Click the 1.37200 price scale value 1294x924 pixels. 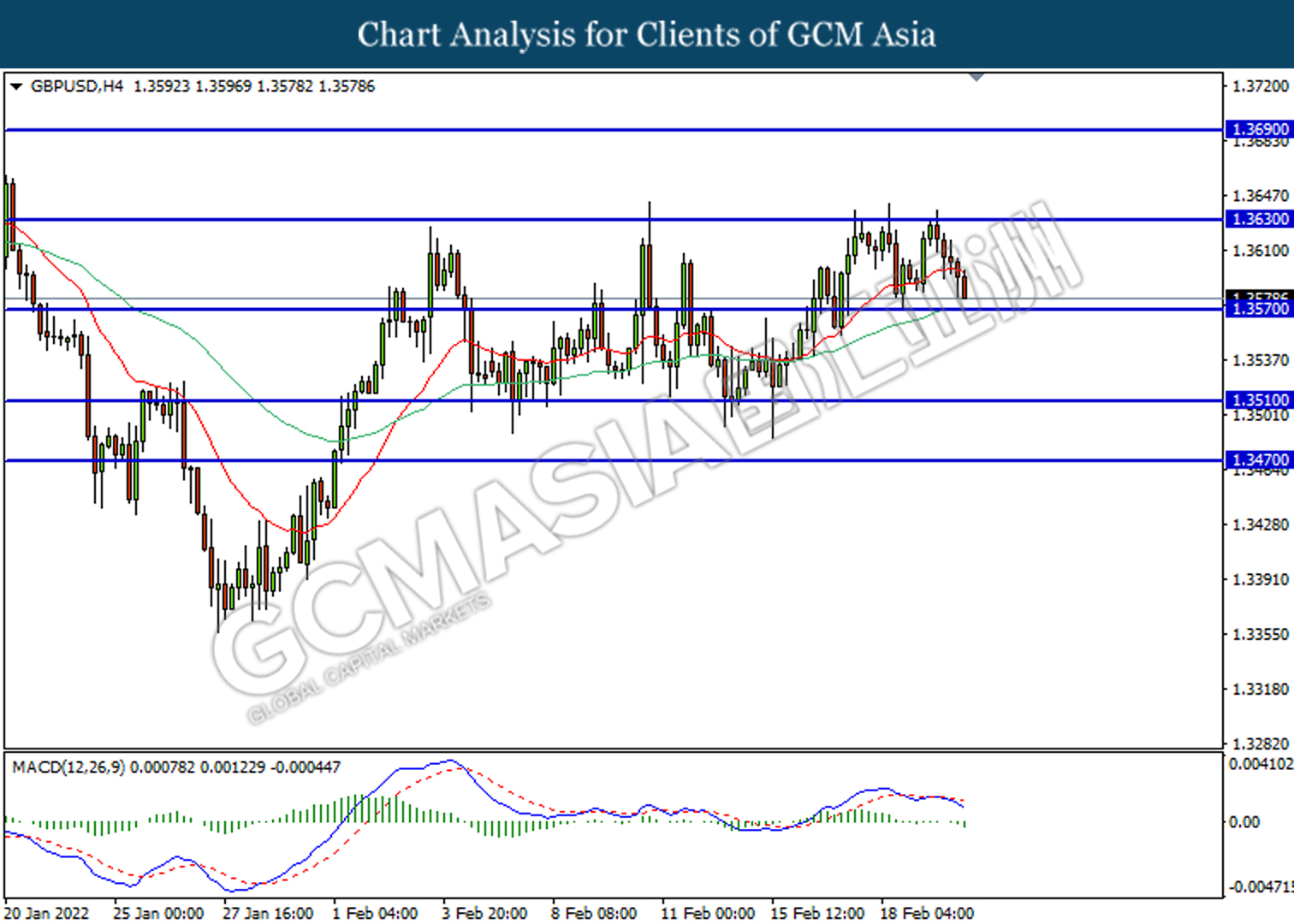tap(1260, 86)
